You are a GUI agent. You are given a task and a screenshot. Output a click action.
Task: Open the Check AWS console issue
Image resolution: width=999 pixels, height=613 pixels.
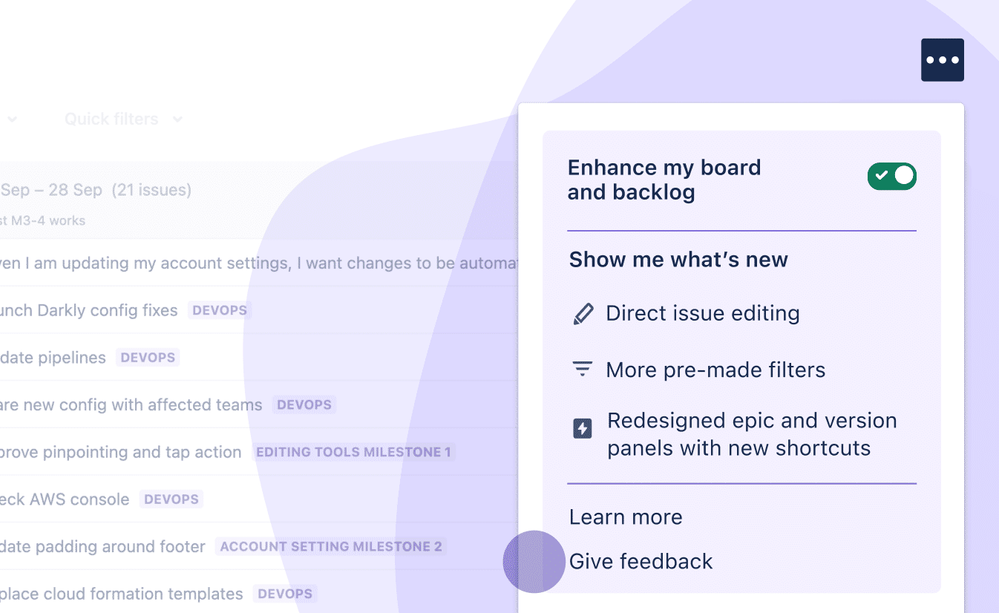[65, 499]
